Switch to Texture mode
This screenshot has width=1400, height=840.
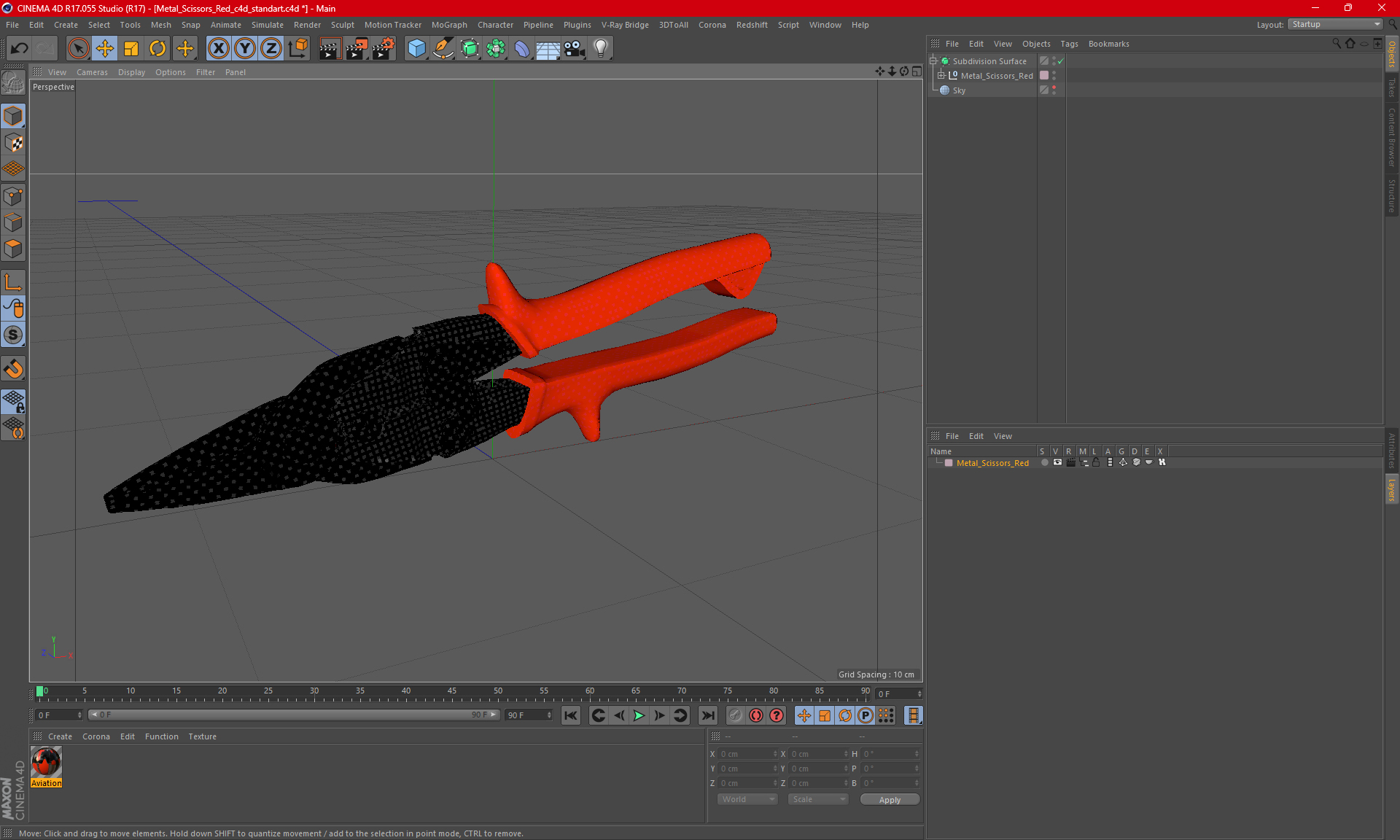(x=13, y=143)
